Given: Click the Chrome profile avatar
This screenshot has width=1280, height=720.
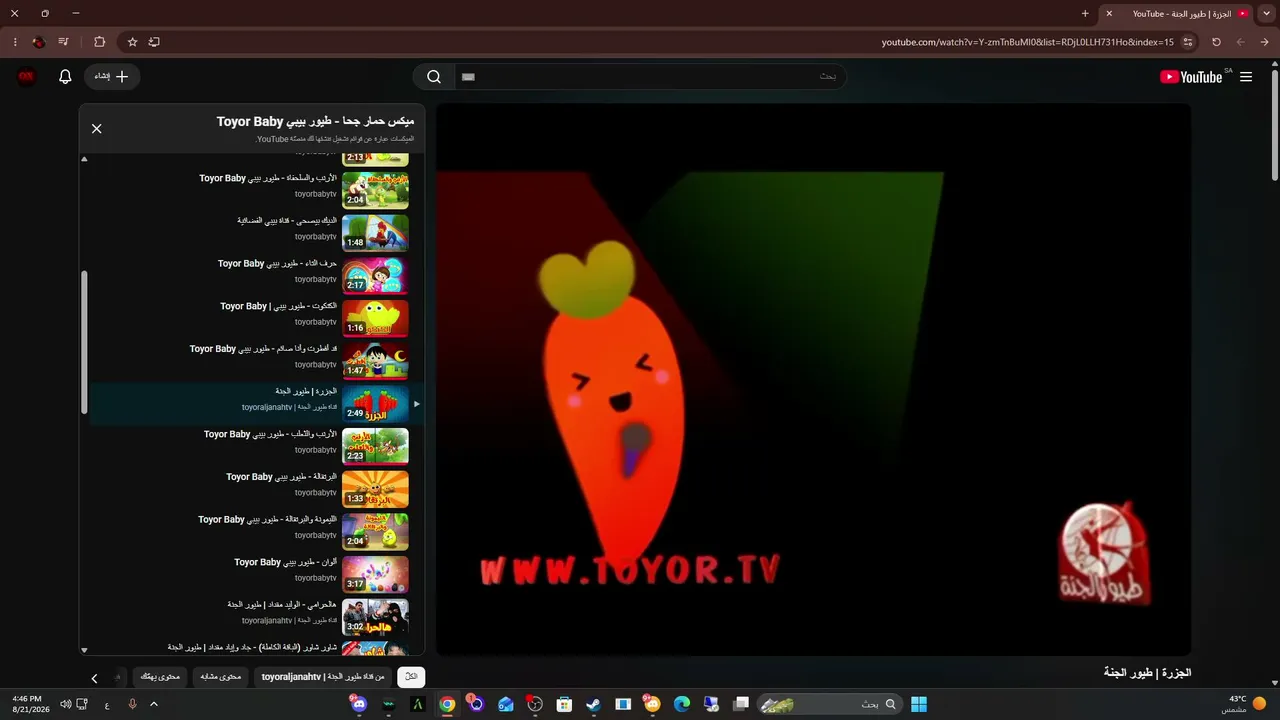Looking at the screenshot, I should (x=39, y=42).
